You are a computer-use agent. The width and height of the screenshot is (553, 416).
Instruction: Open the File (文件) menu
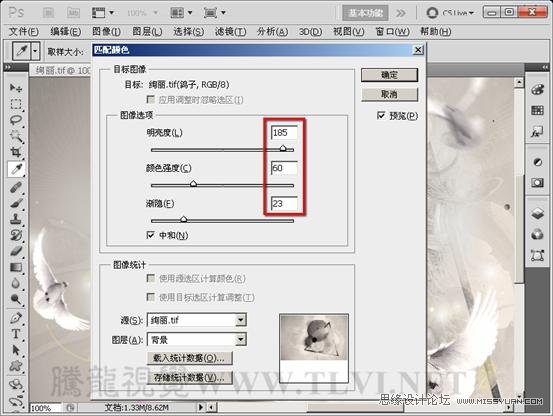[23, 32]
